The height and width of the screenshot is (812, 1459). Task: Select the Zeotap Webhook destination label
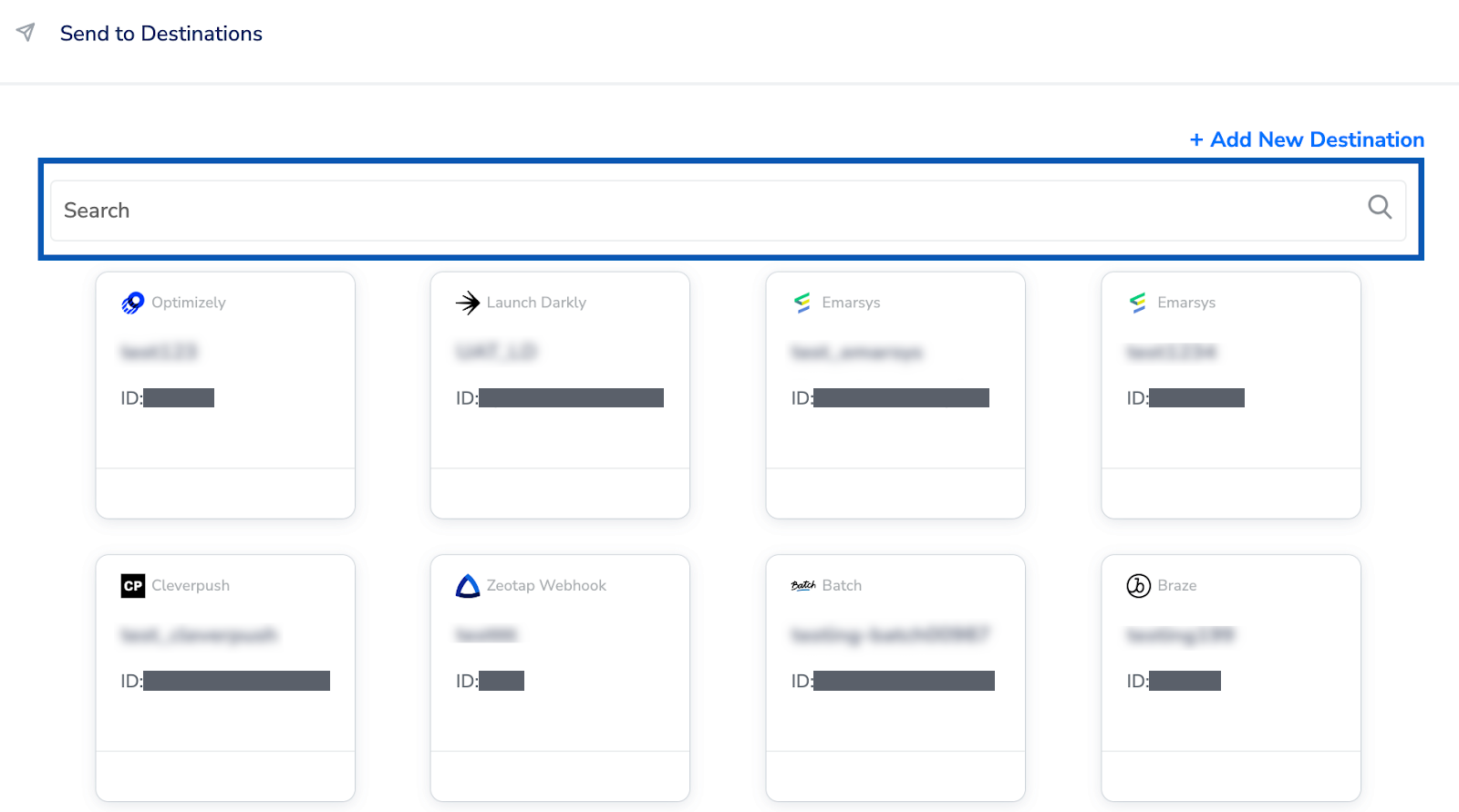(x=546, y=586)
